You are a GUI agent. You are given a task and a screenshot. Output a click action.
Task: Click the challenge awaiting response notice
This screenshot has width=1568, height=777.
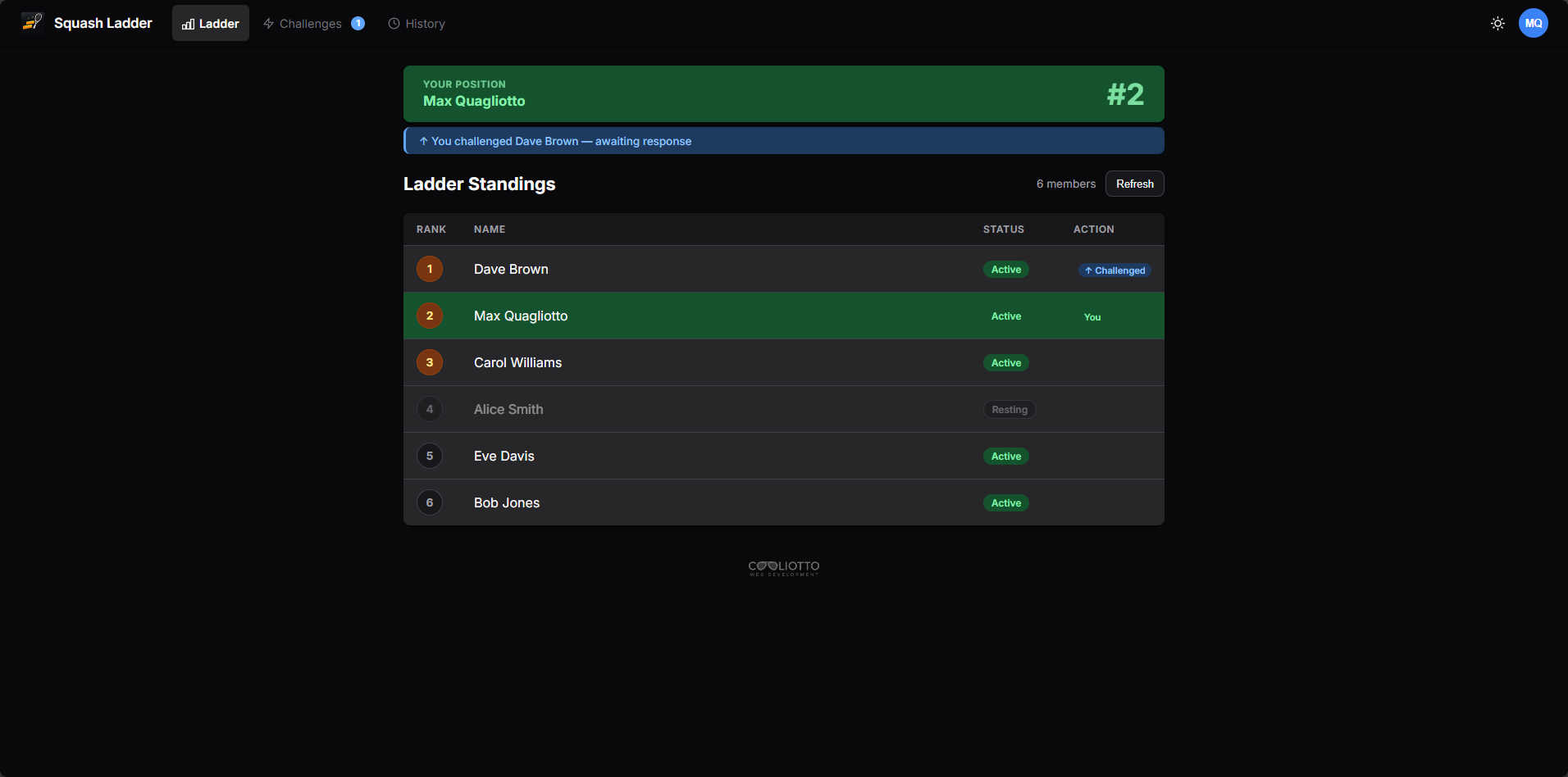coord(784,141)
